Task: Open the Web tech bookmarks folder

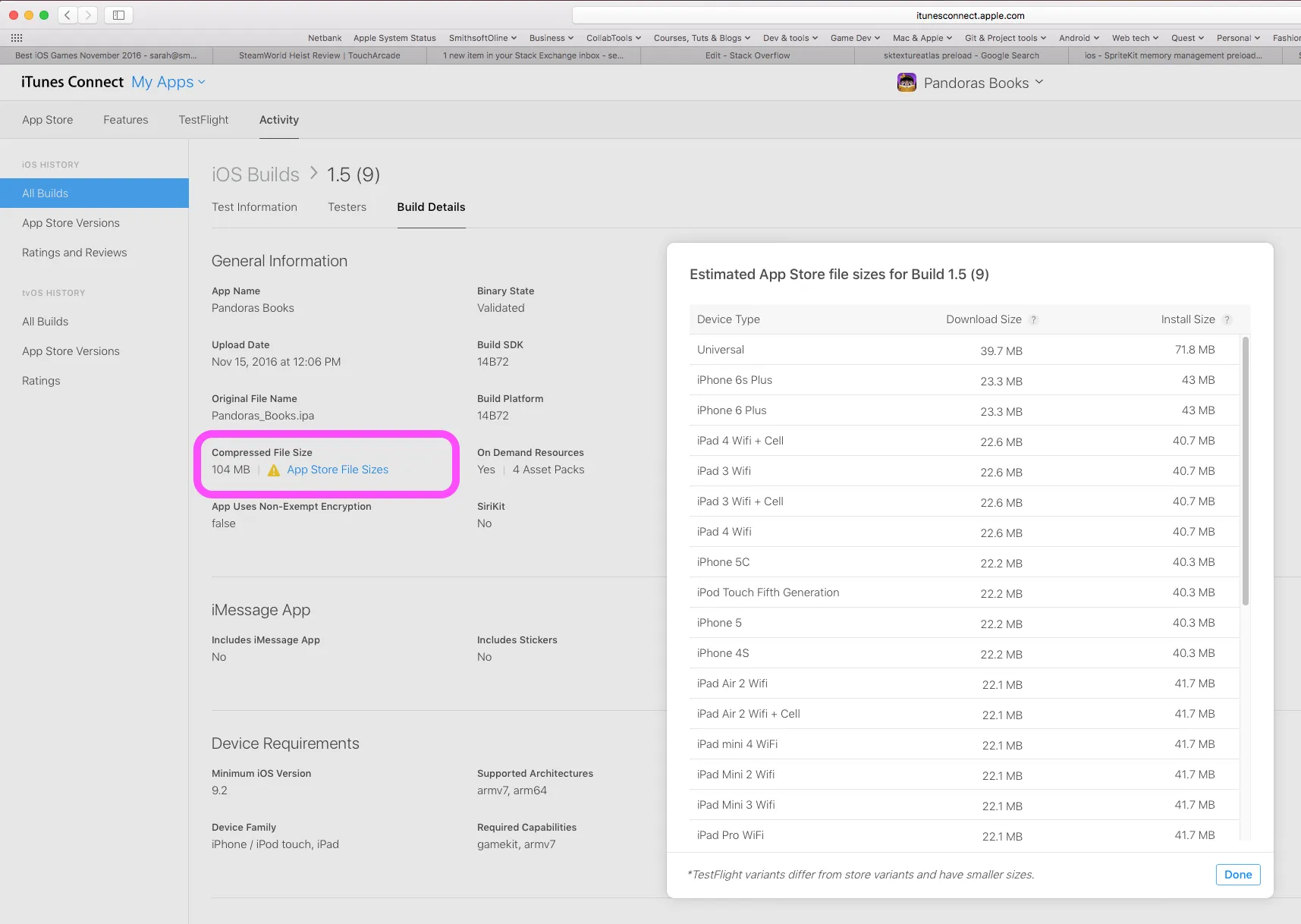Action: [x=1135, y=38]
